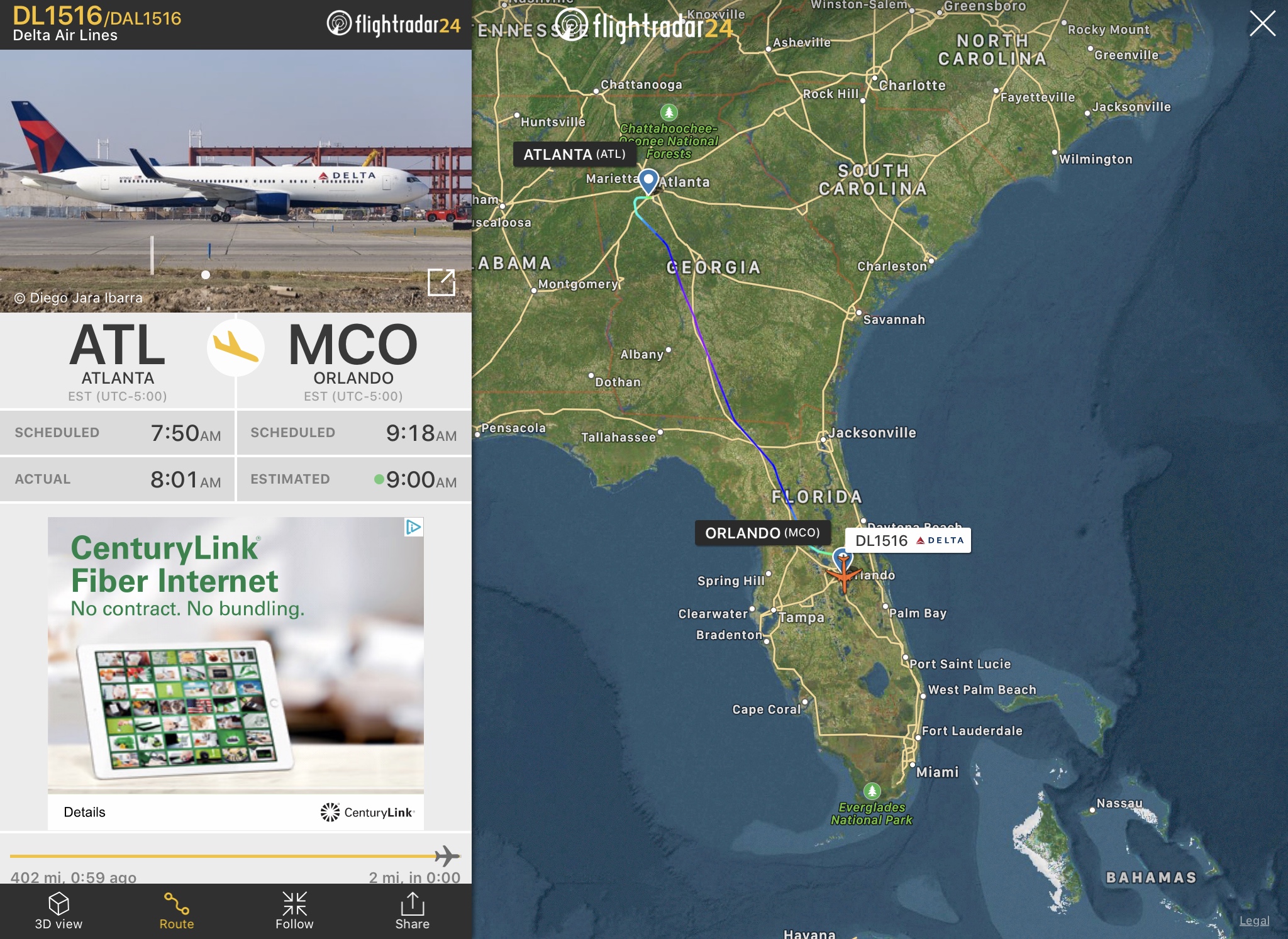The image size is (1288, 939).
Task: Open the 3D view cube icon
Action: click(x=58, y=904)
